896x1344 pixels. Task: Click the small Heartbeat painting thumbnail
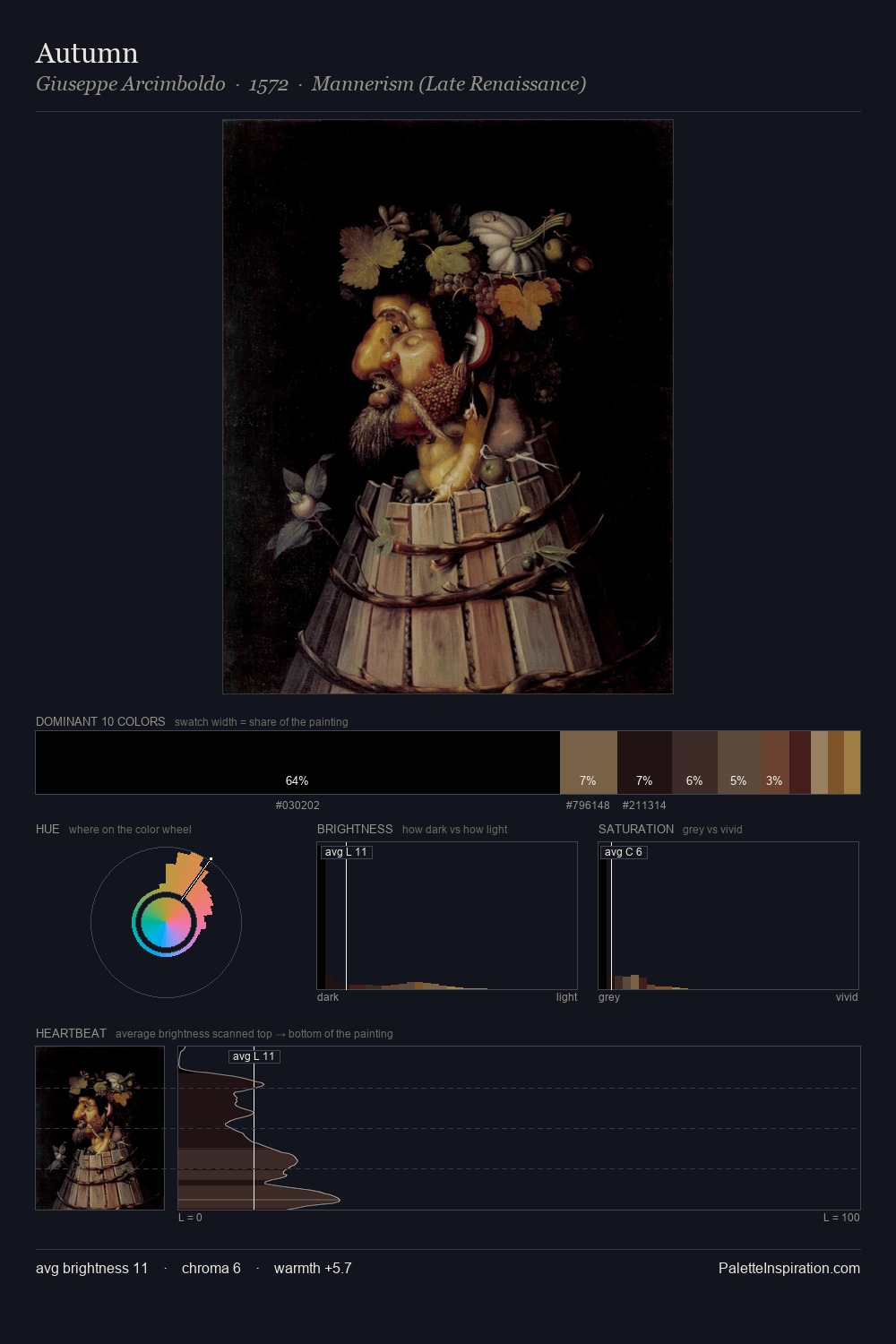pos(100,1128)
